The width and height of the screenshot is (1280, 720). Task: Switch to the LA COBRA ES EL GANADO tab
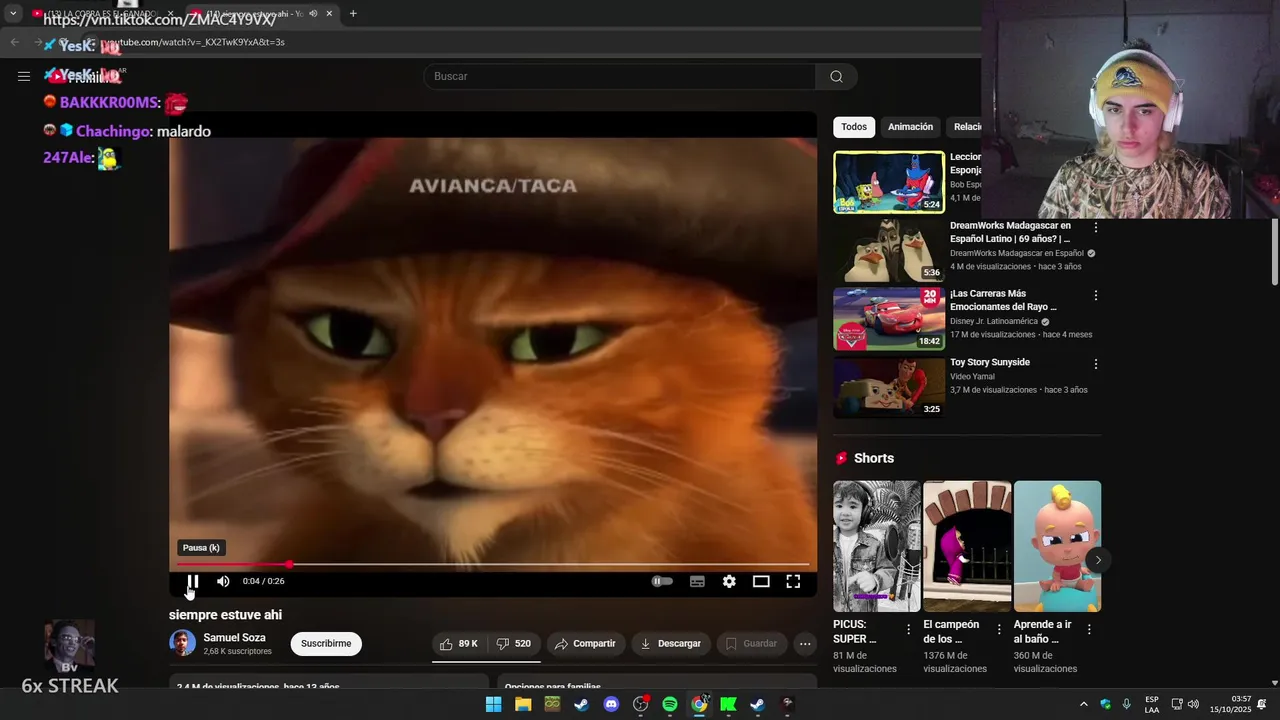102,13
